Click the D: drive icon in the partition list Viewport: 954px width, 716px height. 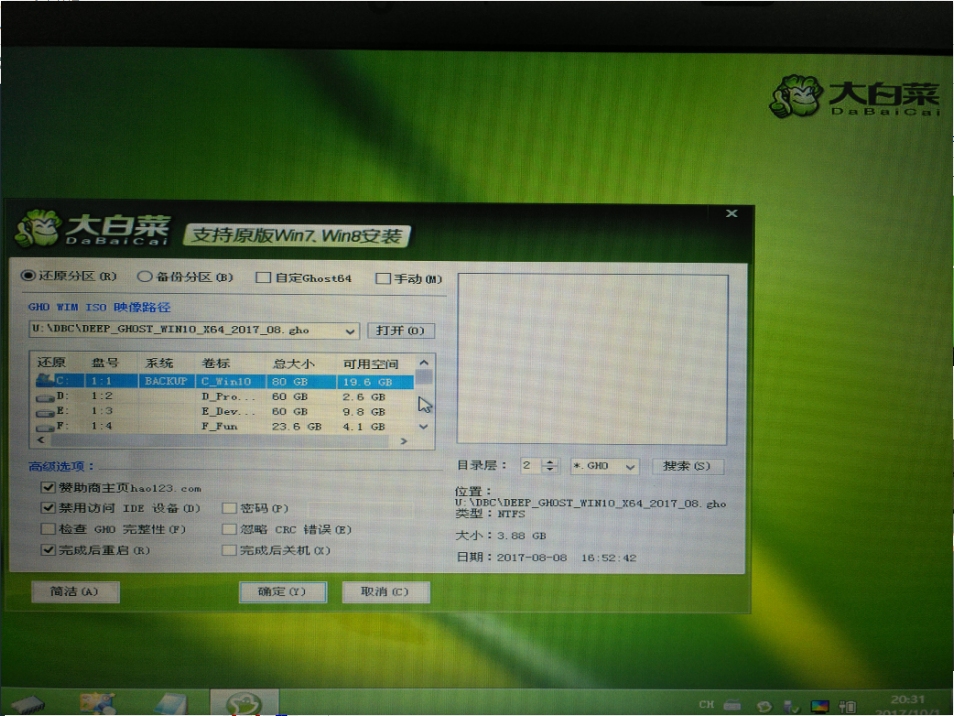[x=45, y=397]
